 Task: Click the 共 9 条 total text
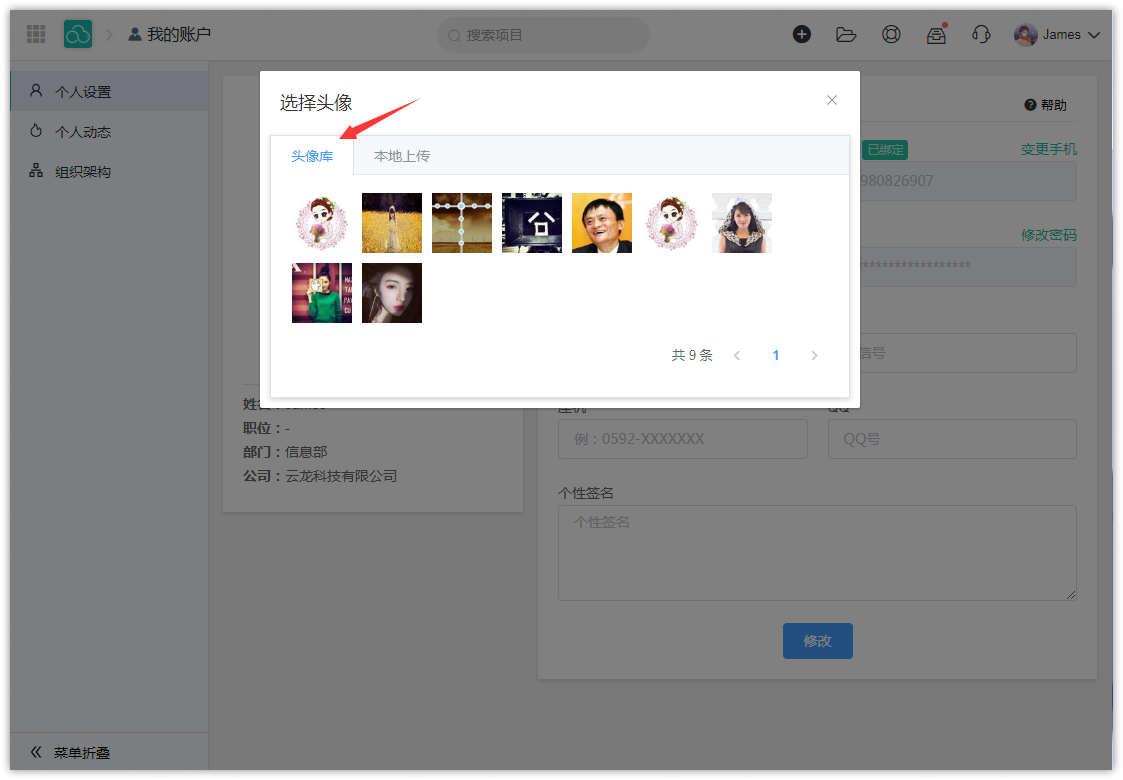tap(692, 355)
